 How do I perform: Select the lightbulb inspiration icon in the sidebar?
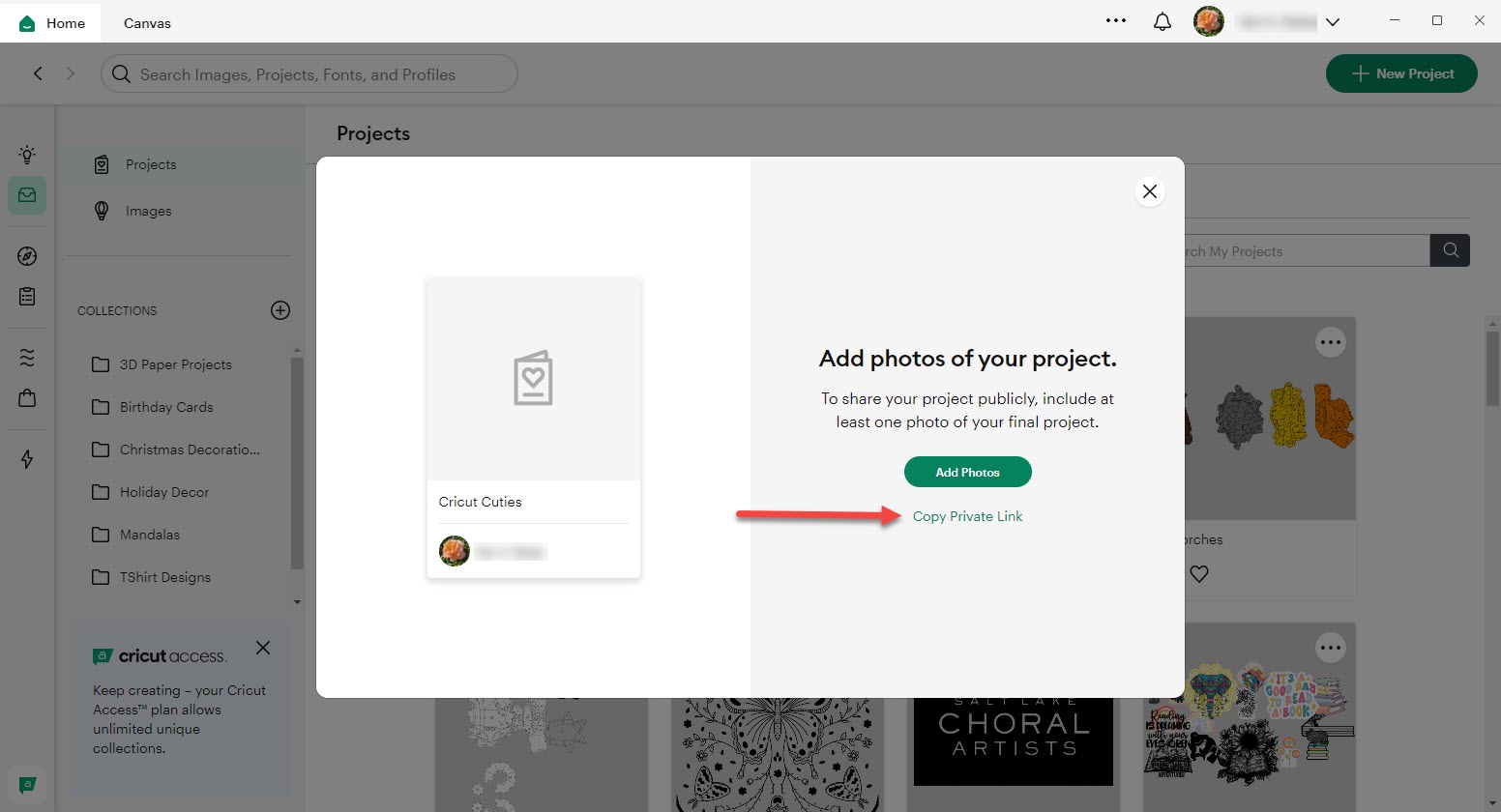point(26,154)
